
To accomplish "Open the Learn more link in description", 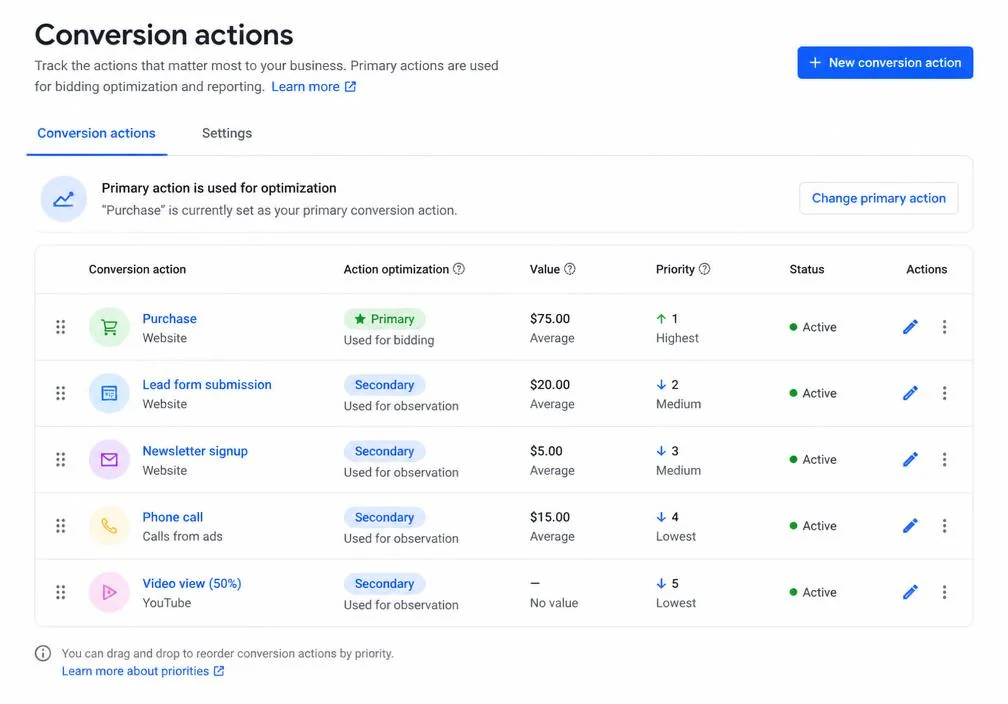I will [x=313, y=87].
